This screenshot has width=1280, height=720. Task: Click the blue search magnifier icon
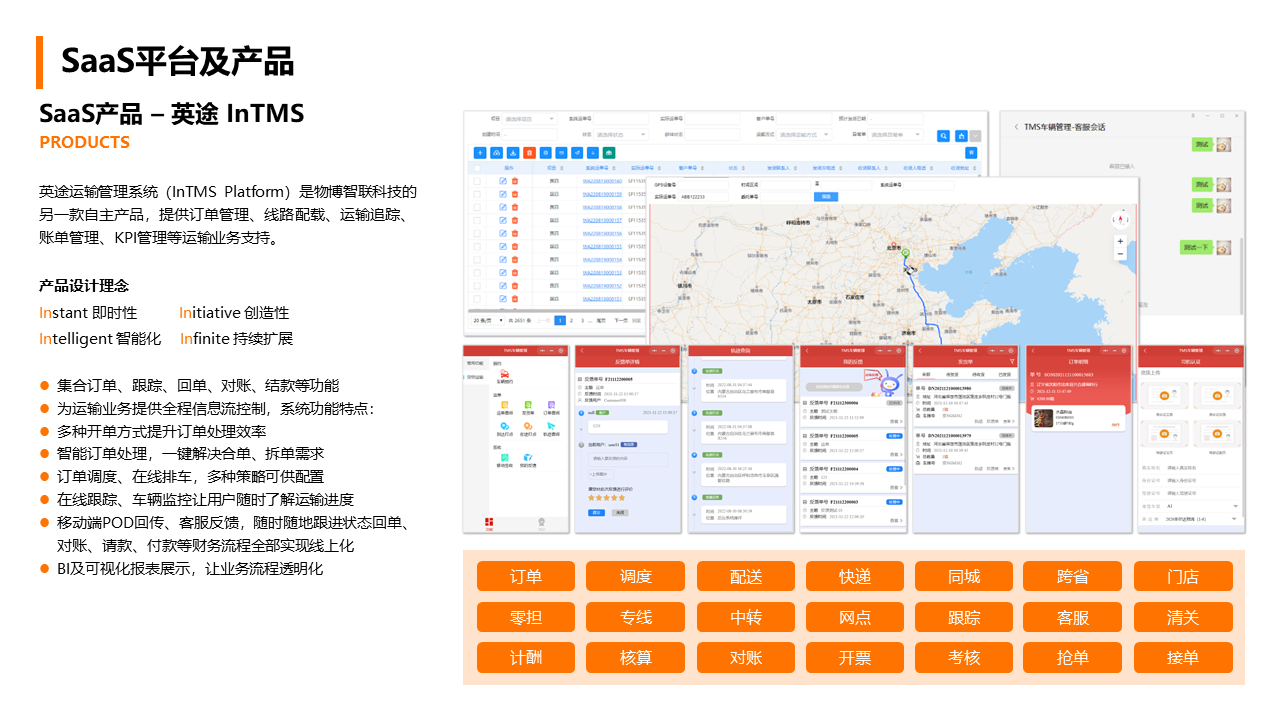pyautogui.click(x=943, y=136)
